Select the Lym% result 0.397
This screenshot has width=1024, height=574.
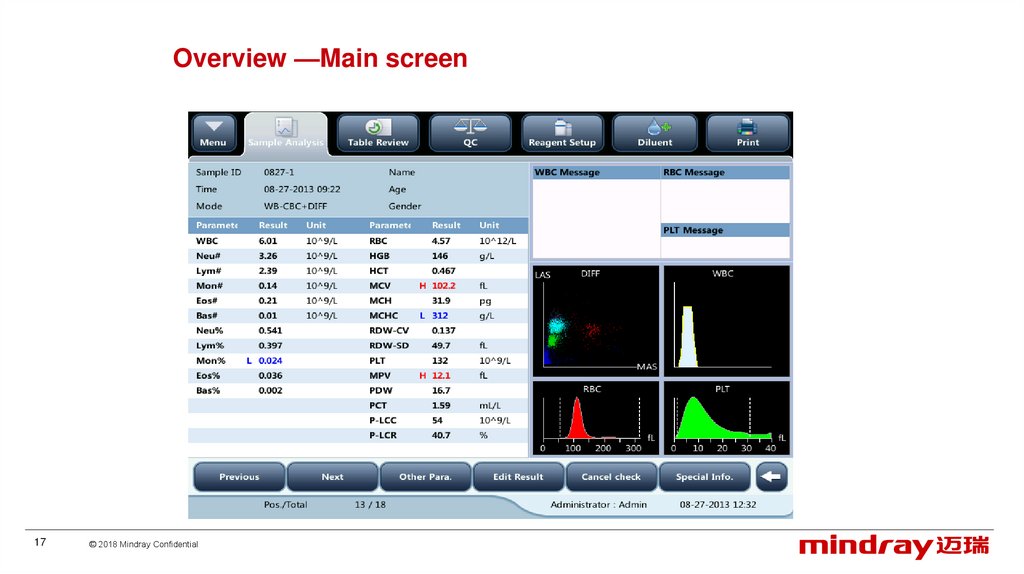coord(270,346)
